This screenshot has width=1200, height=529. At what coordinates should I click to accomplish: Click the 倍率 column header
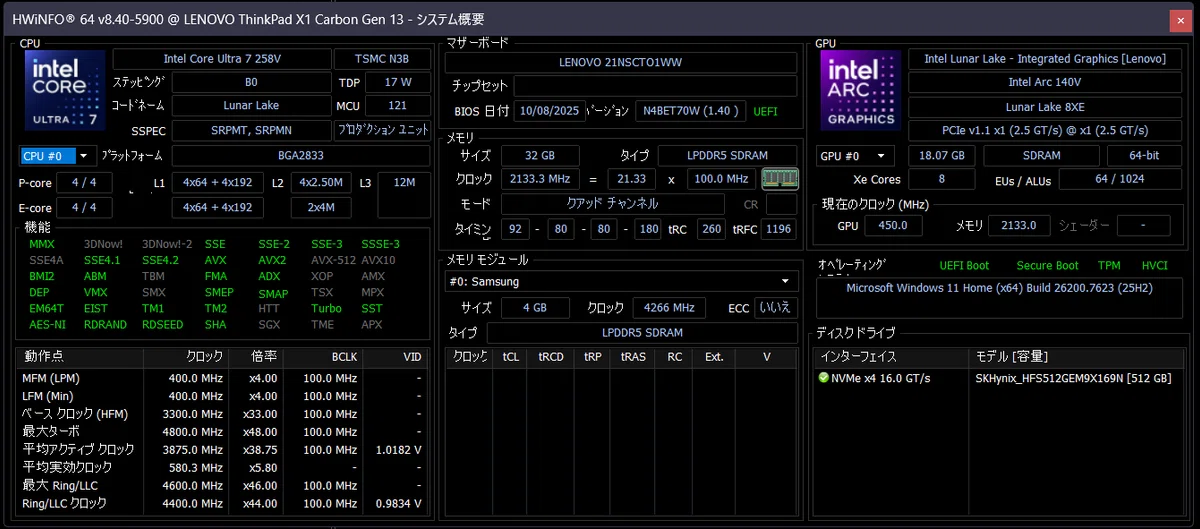point(254,357)
